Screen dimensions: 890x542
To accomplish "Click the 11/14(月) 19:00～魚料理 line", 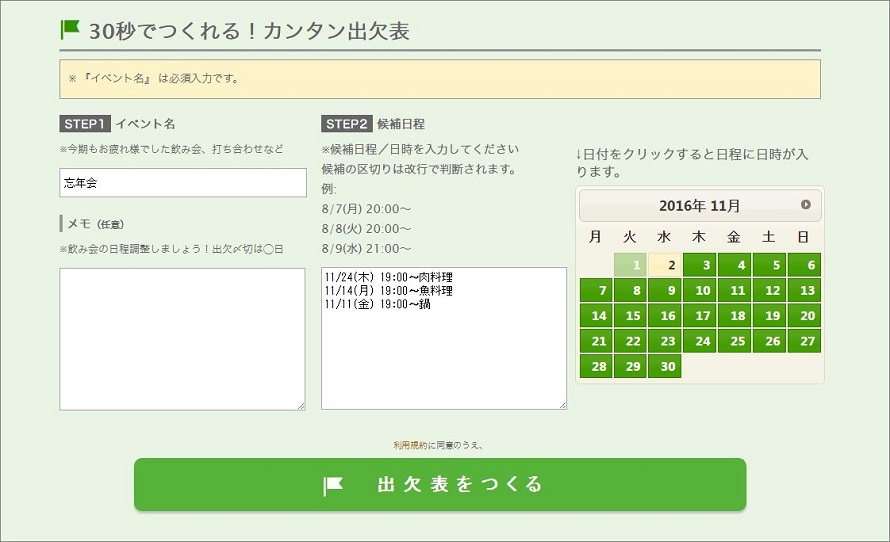I will [389, 291].
